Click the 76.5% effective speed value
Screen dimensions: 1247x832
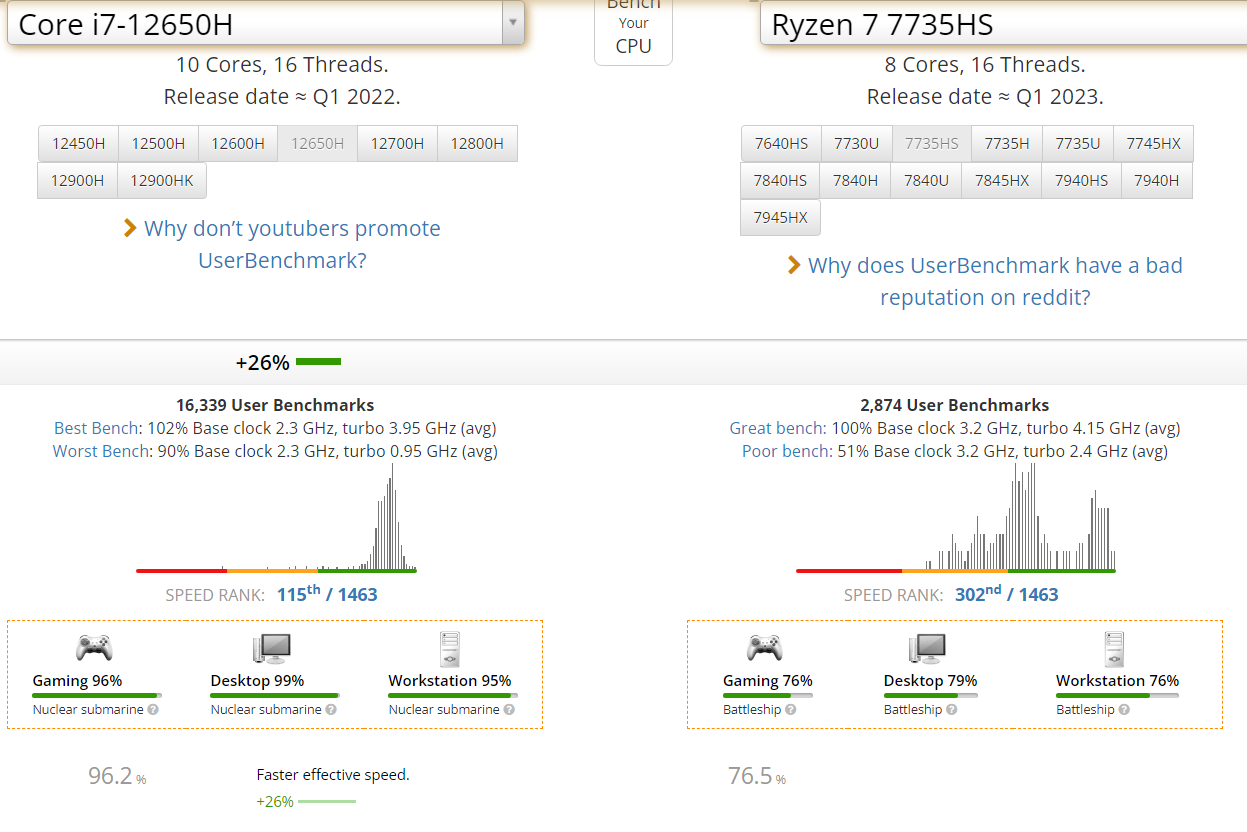(x=757, y=775)
